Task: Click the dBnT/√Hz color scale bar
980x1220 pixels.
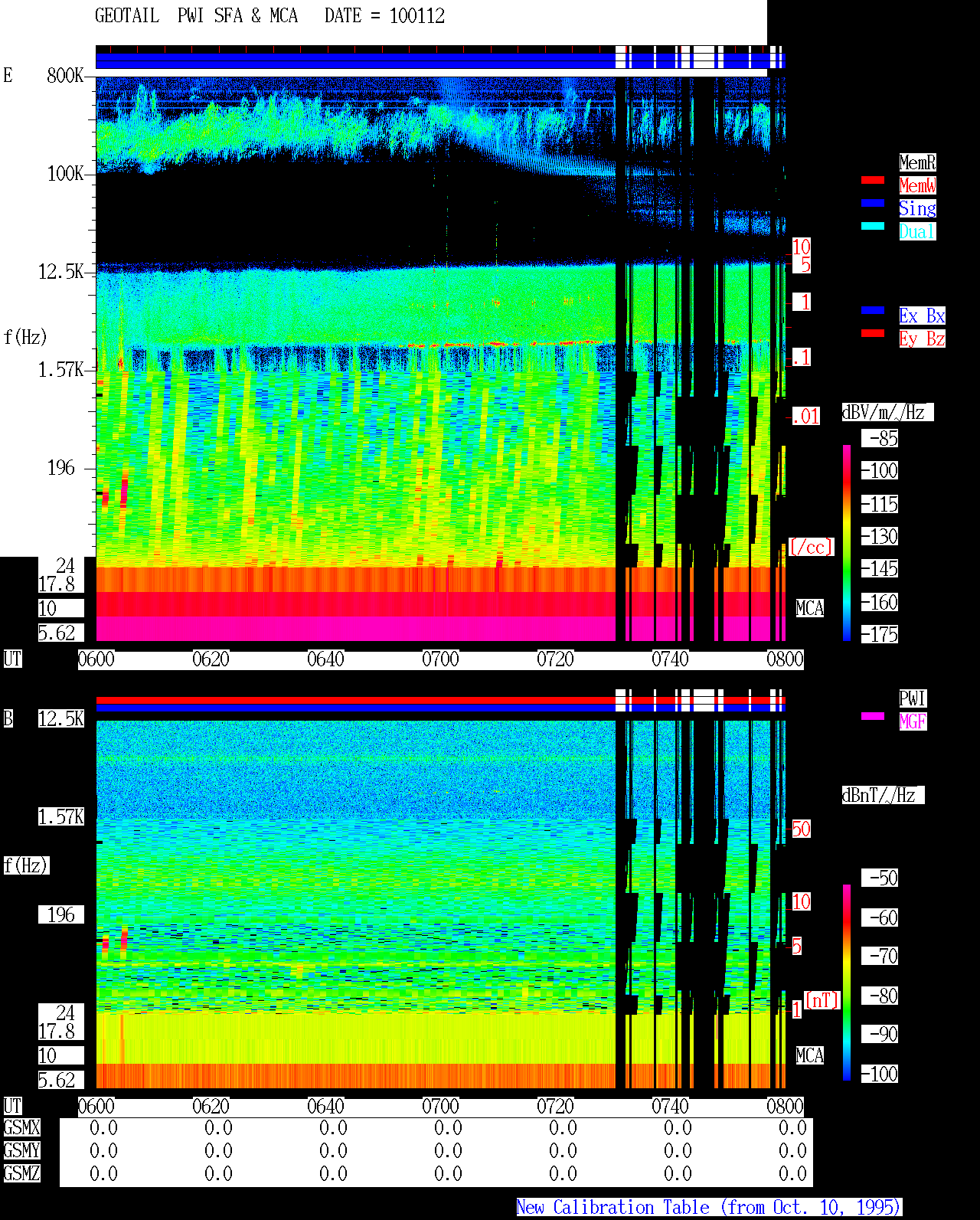Action: [847, 983]
